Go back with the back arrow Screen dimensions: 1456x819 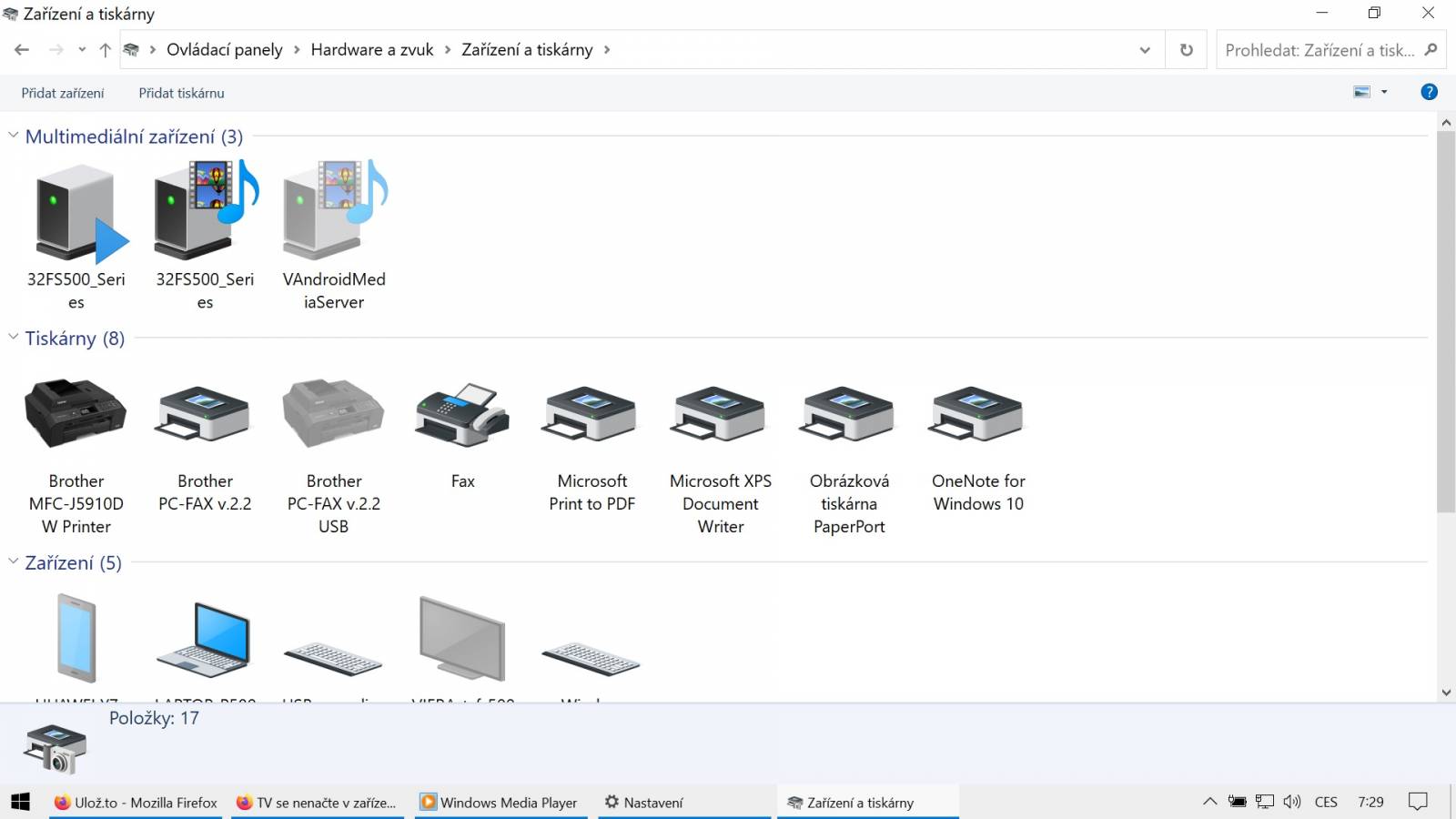(22, 50)
